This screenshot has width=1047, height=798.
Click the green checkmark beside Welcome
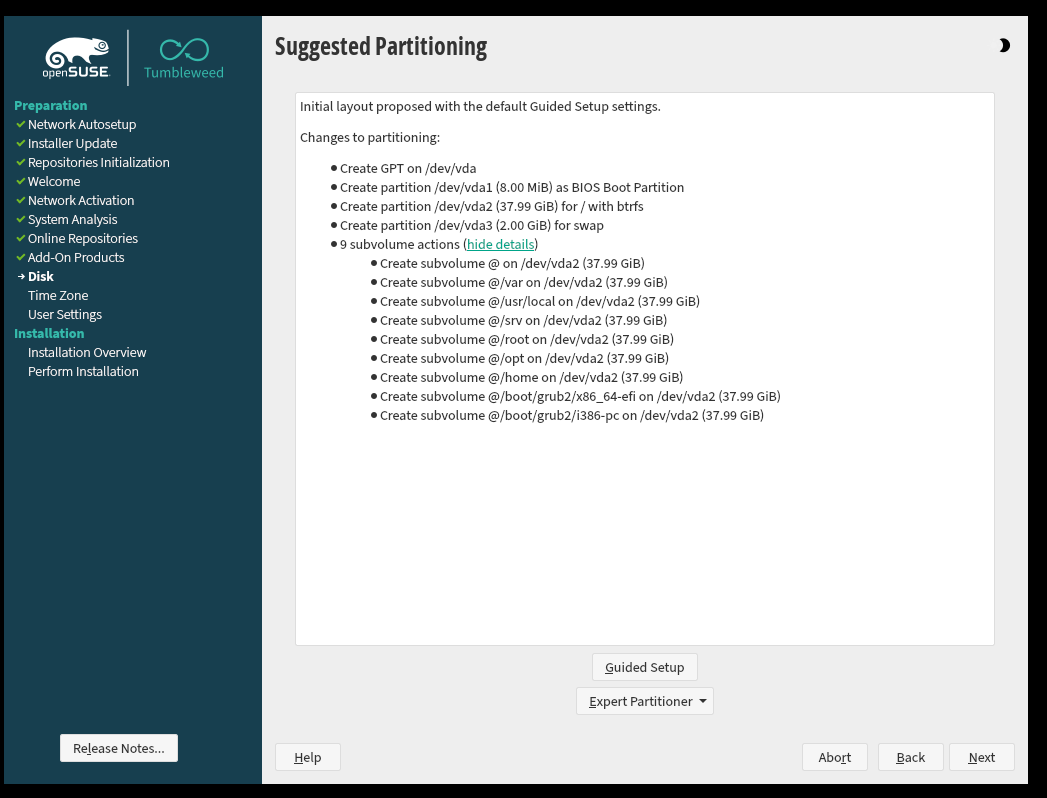20,182
